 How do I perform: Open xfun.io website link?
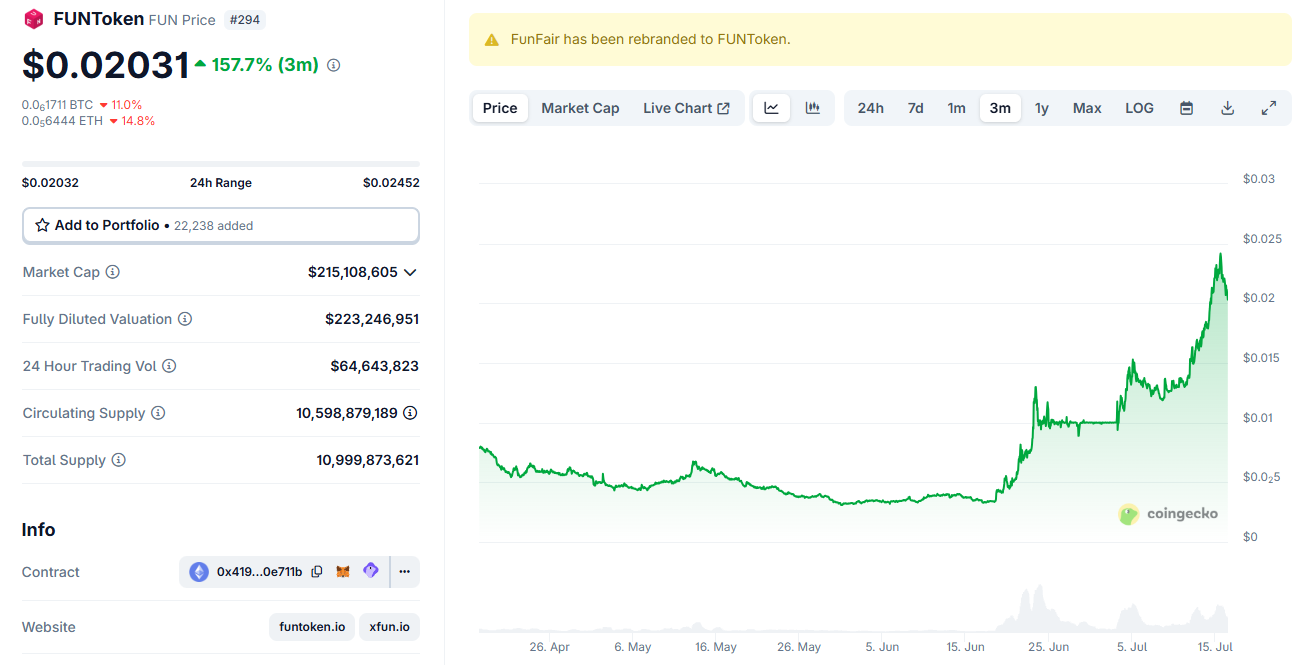coord(389,627)
